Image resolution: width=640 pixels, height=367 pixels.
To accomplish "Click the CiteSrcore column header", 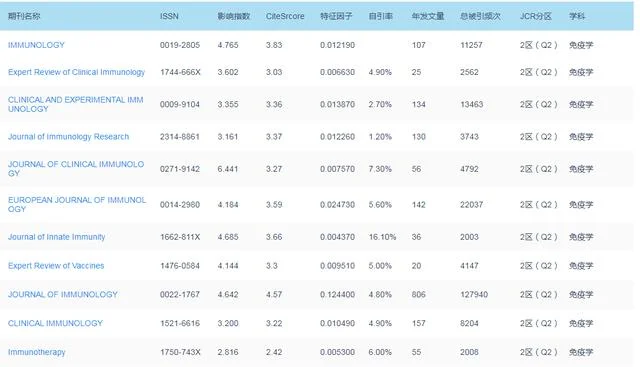I will pyautogui.click(x=285, y=16).
